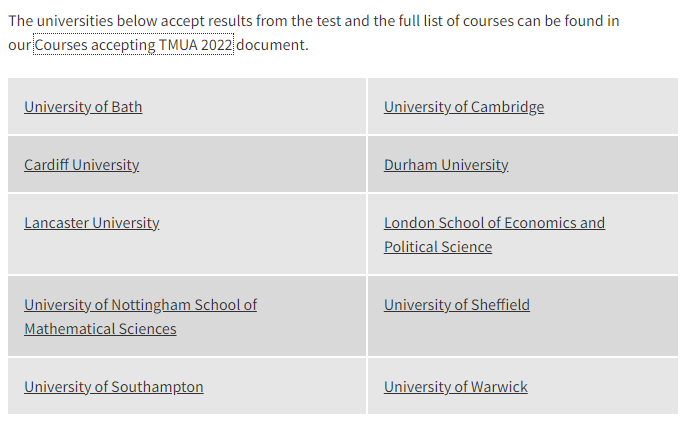Screen dimensions: 685x423
Task: Visit the University of Sheffield link
Action: [x=457, y=305]
